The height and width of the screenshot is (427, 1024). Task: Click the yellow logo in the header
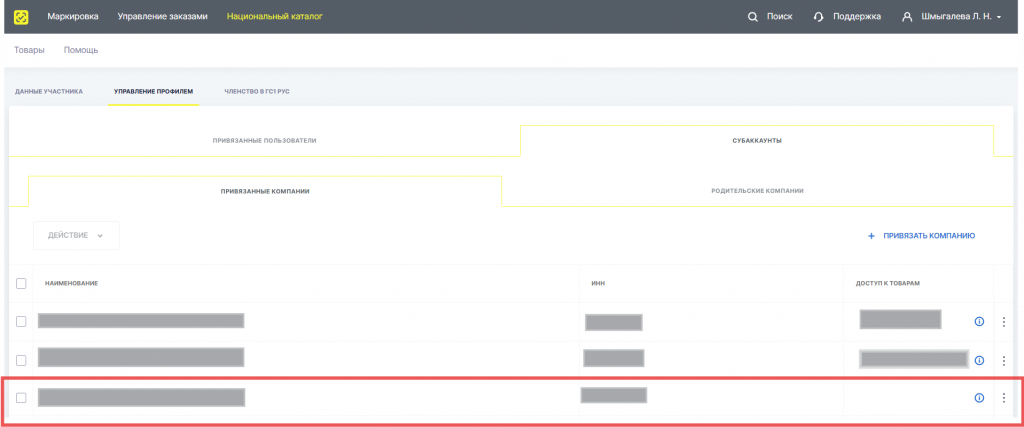click(21, 16)
